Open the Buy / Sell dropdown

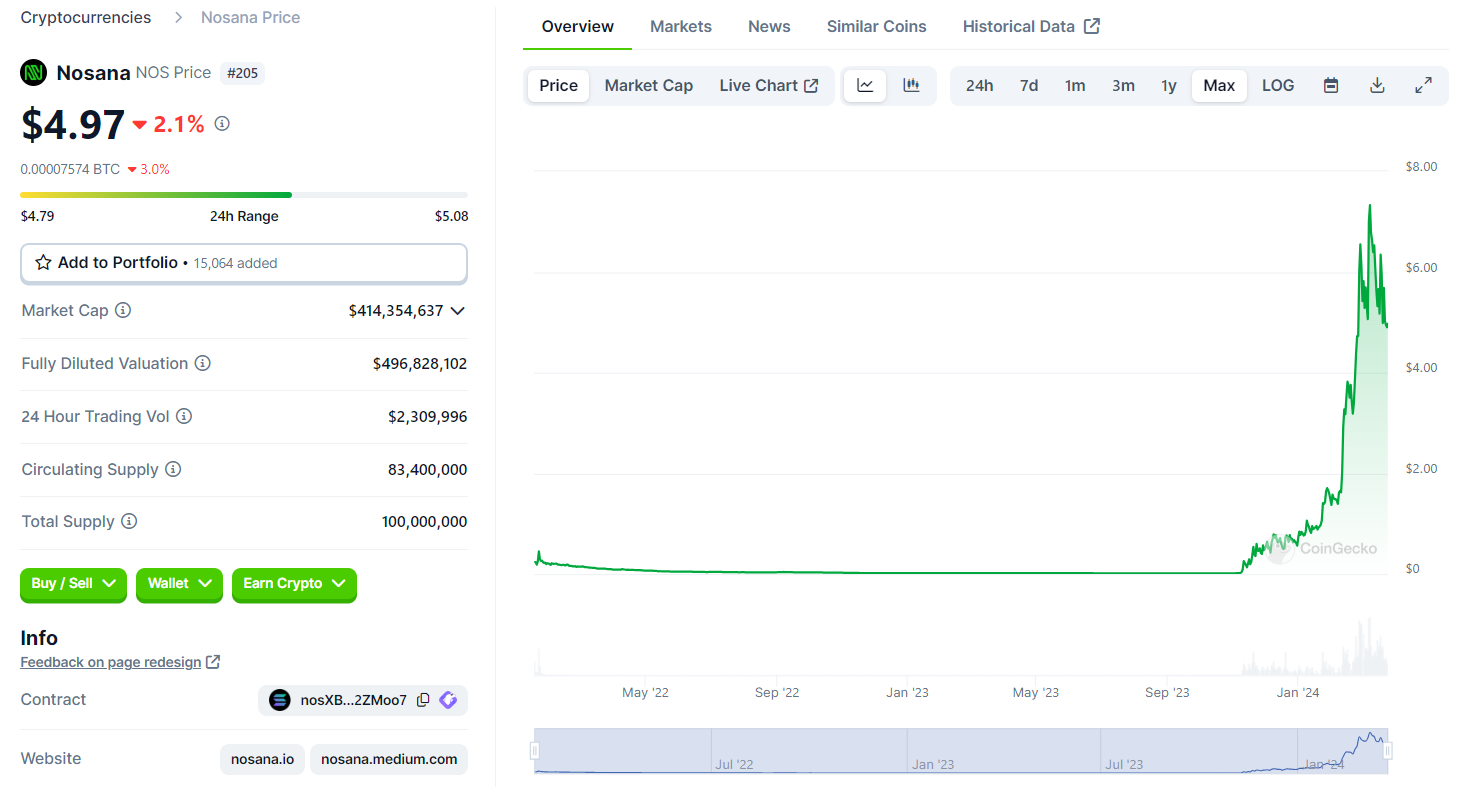[x=73, y=584]
